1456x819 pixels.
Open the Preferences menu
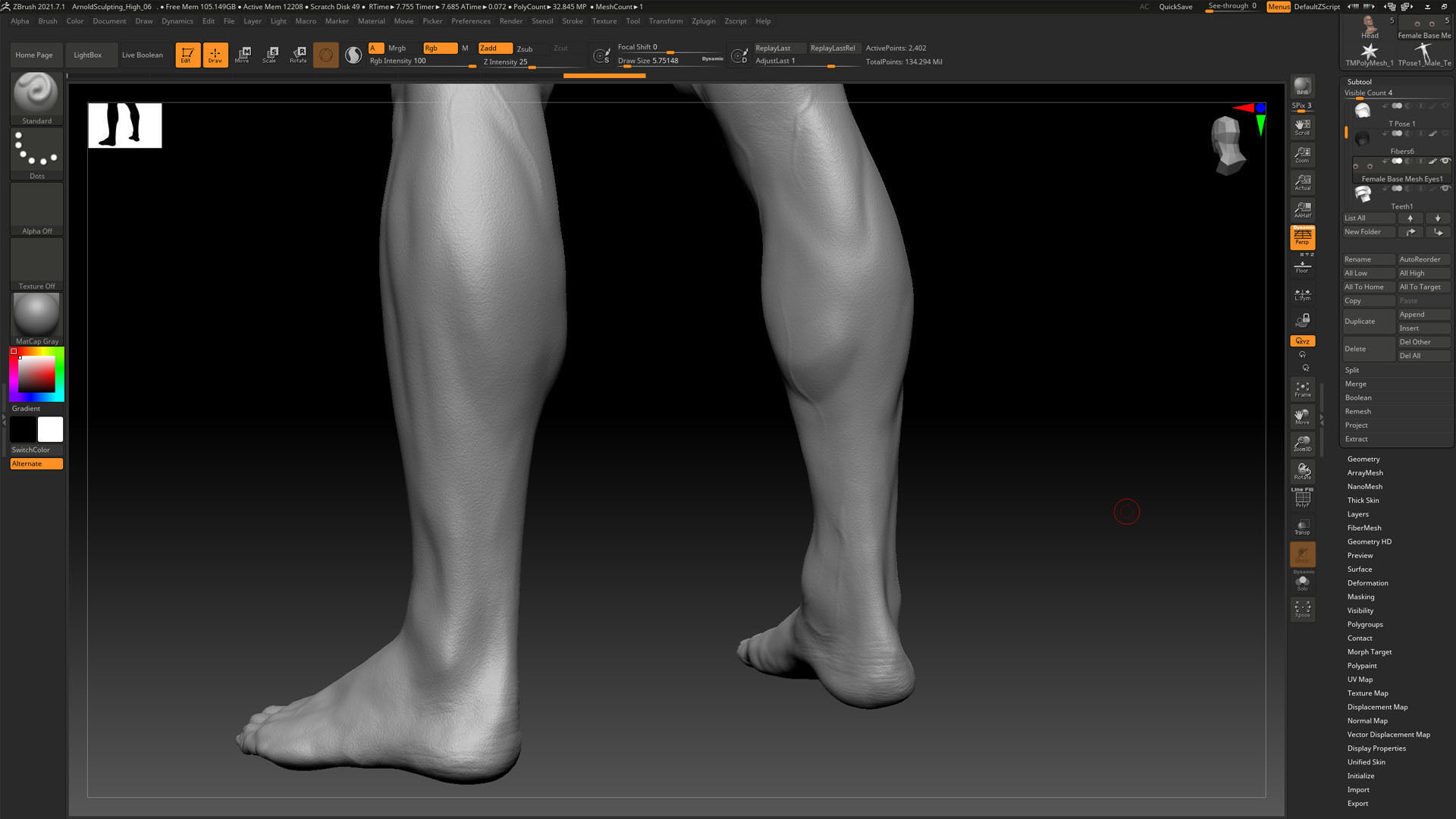[470, 20]
